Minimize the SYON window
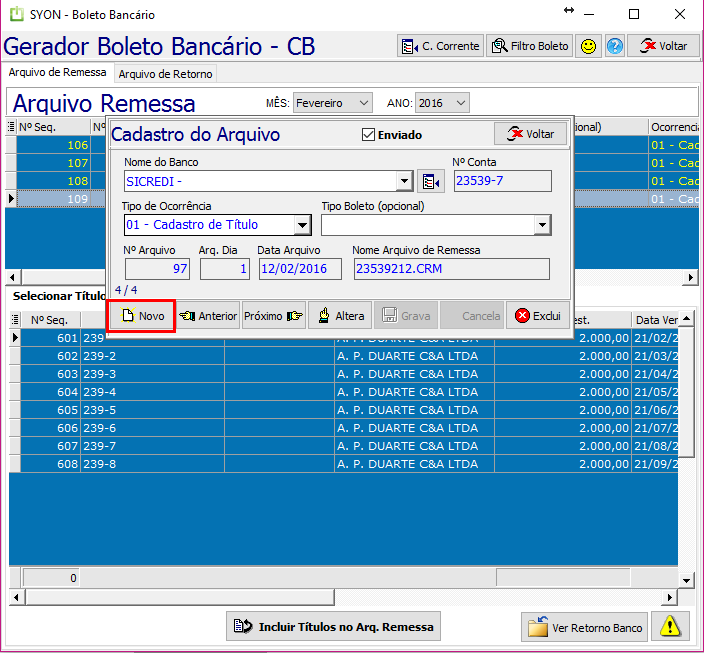This screenshot has height=653, width=704. click(x=589, y=14)
